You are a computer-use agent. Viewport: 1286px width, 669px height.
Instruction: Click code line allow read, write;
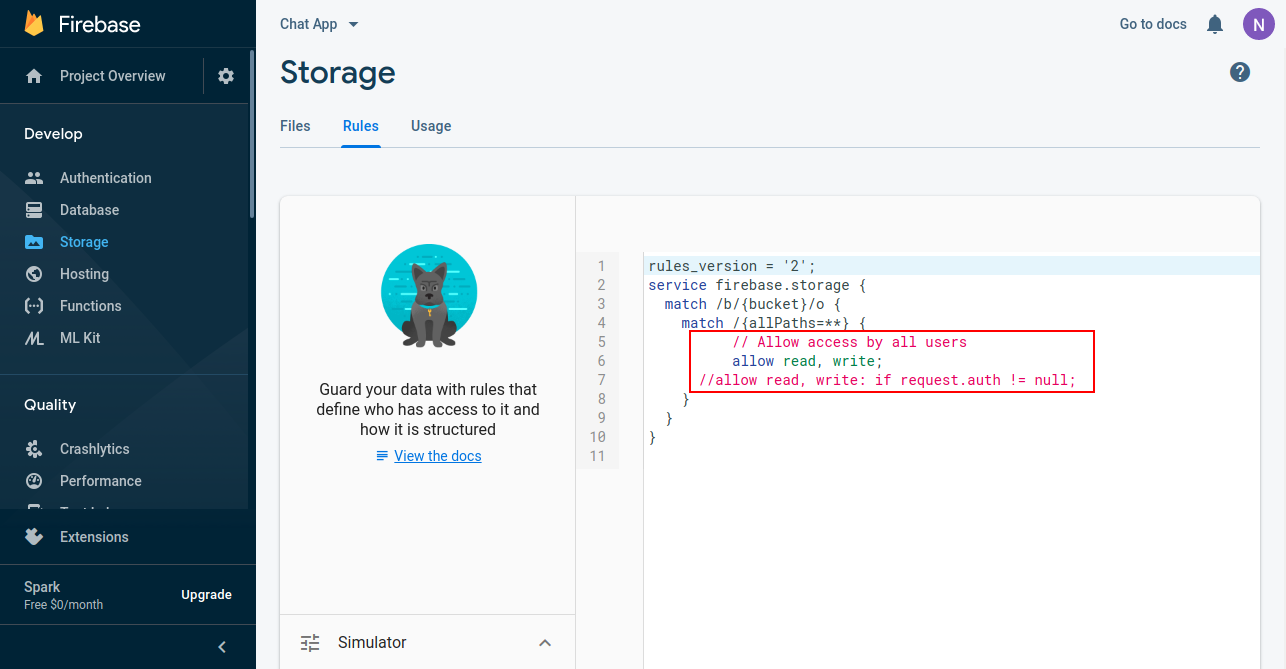[x=807, y=361]
